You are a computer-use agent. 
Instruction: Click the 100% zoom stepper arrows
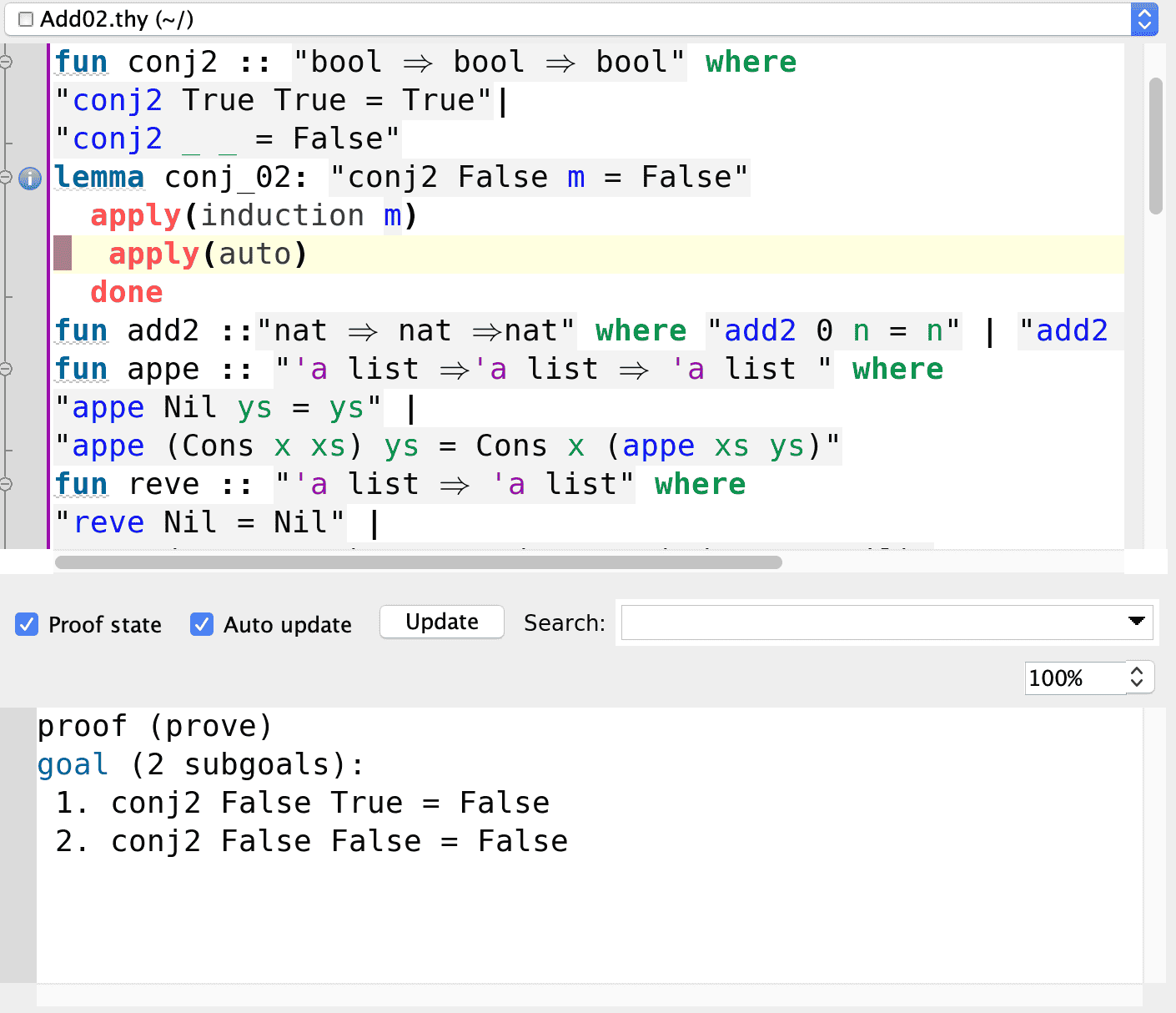(x=1137, y=678)
